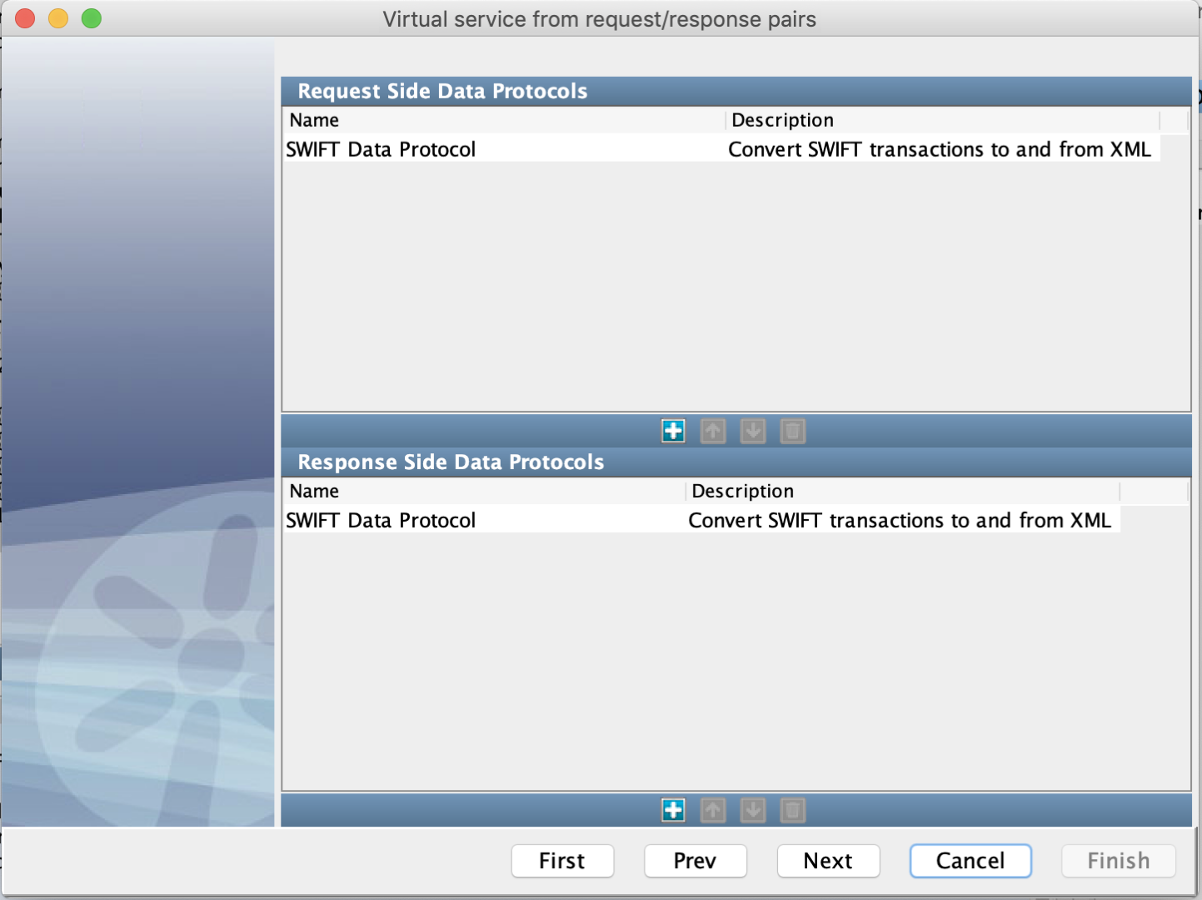Move response side protocol down

pos(753,810)
